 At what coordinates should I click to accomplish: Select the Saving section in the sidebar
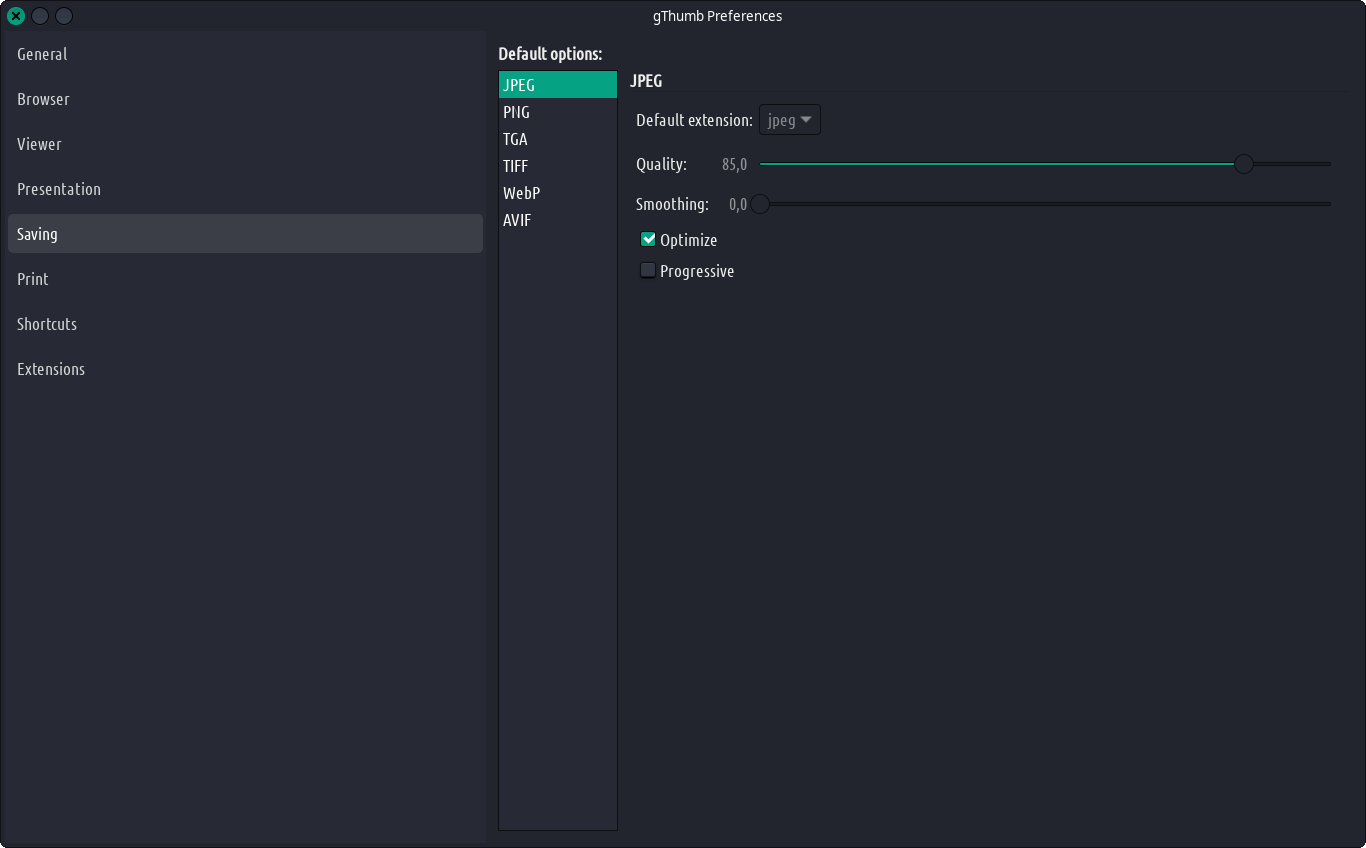245,234
